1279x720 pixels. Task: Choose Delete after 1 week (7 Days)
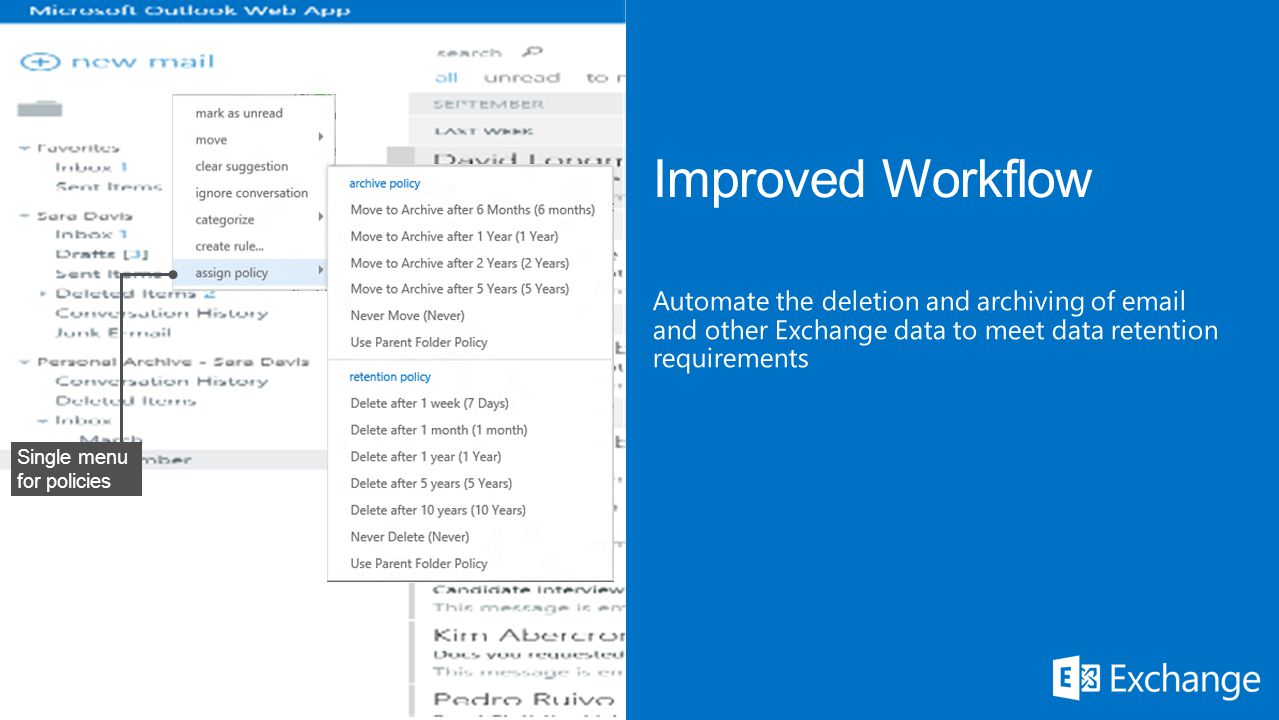tap(430, 404)
